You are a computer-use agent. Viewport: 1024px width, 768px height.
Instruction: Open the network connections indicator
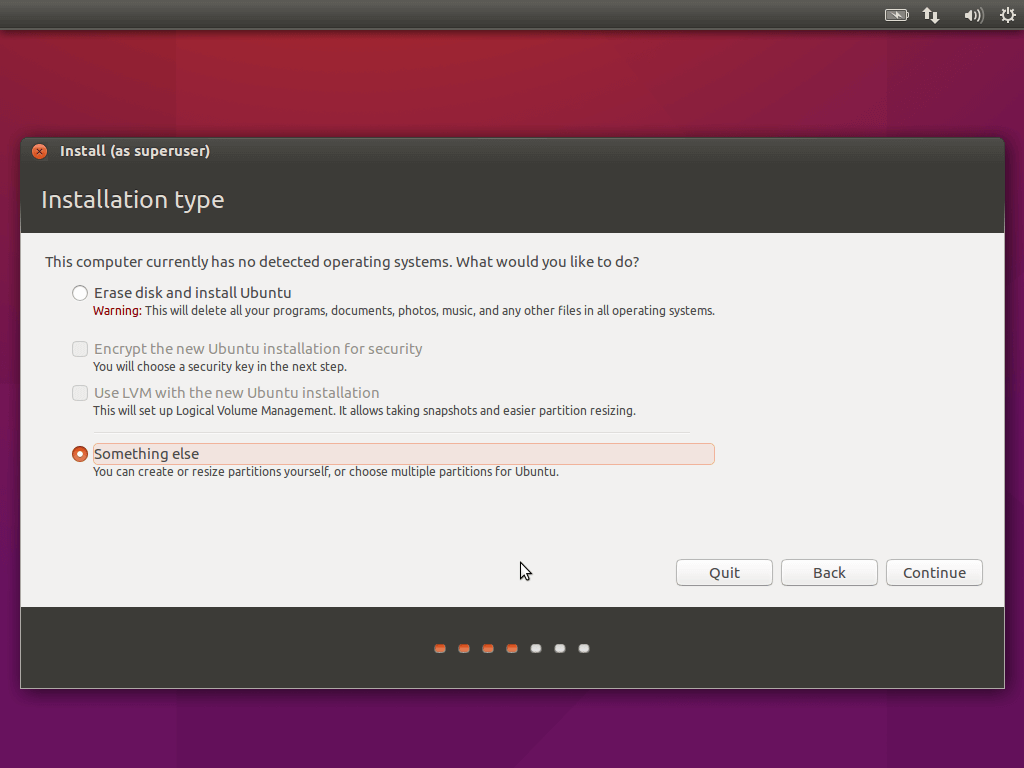click(931, 15)
